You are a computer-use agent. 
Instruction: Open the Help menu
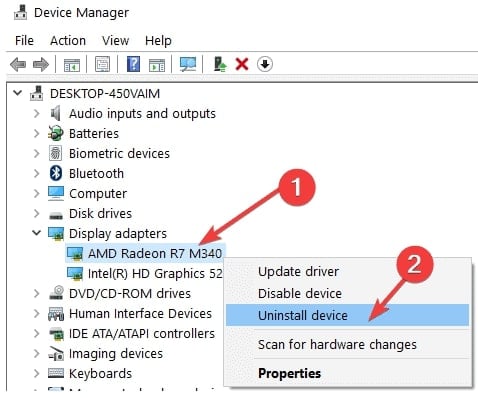click(158, 41)
